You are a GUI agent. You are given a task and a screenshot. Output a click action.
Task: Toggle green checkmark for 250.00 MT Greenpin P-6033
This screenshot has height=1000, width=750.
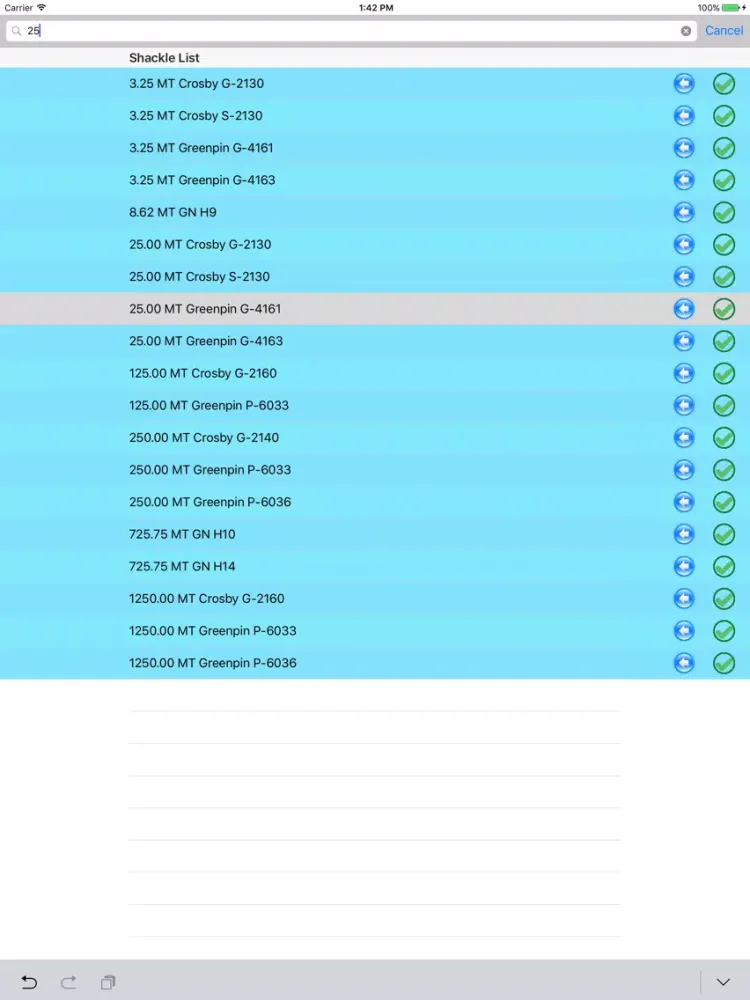[724, 470]
